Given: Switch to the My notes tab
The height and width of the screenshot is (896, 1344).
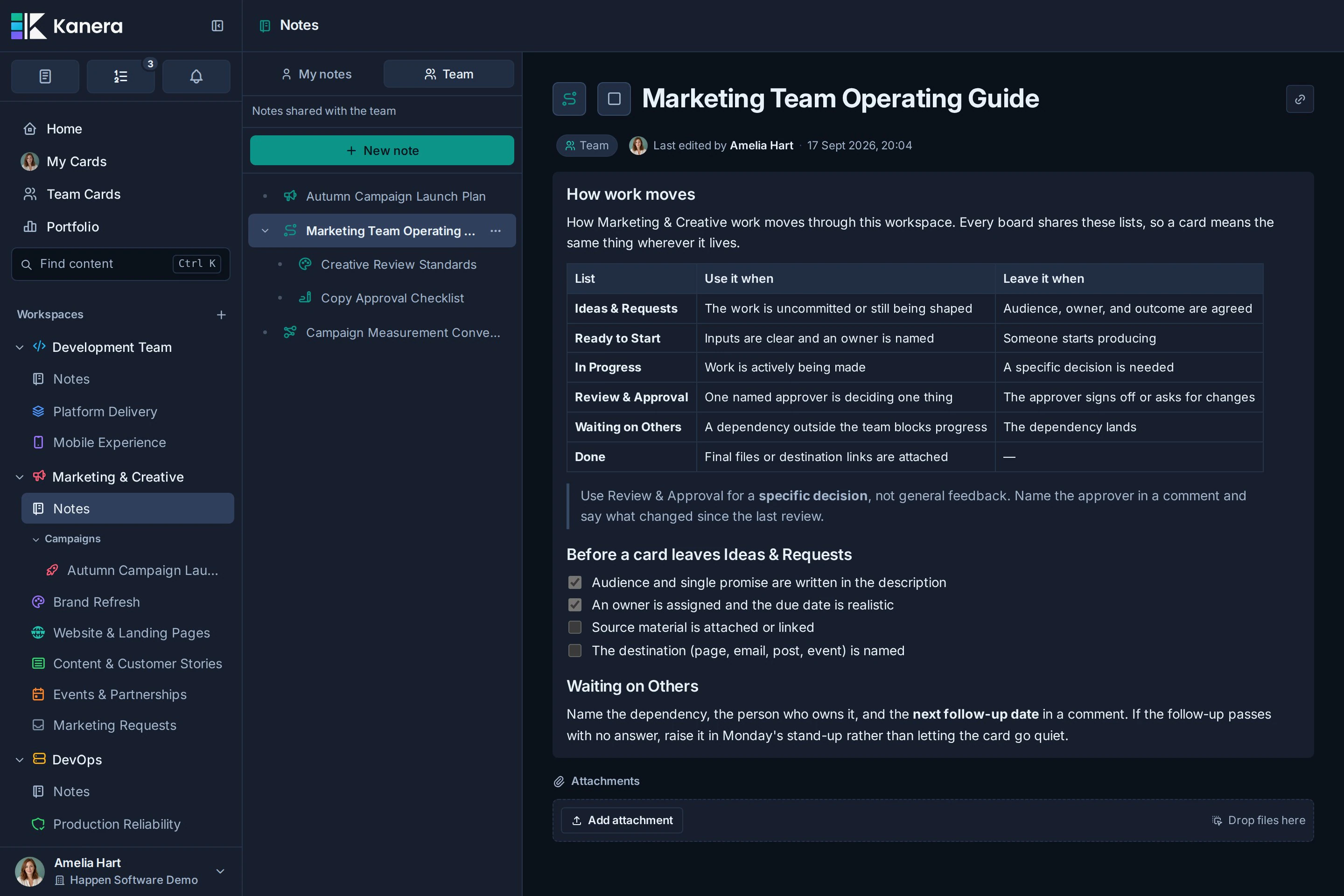Looking at the screenshot, I should coord(316,74).
